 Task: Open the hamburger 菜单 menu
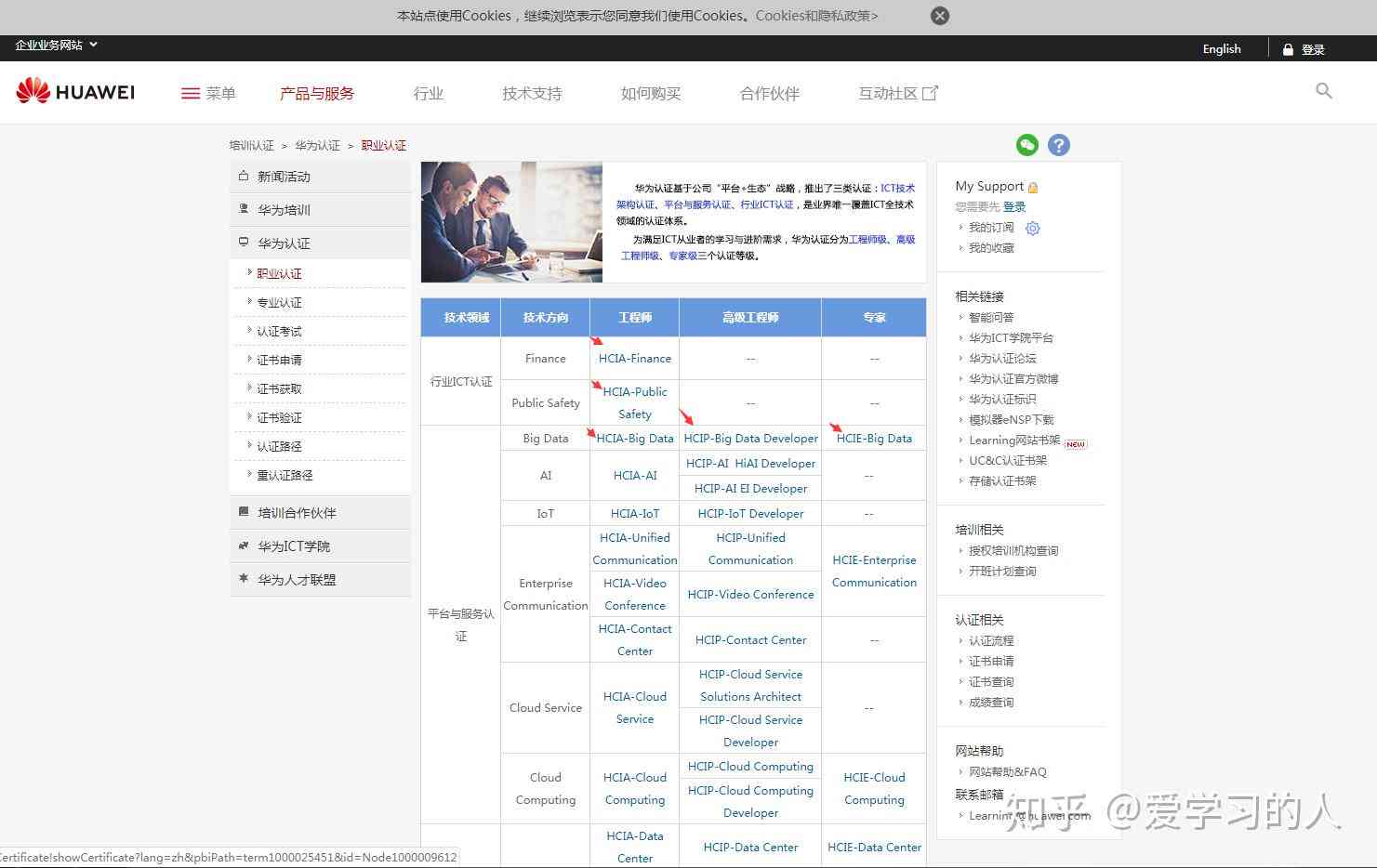[208, 93]
